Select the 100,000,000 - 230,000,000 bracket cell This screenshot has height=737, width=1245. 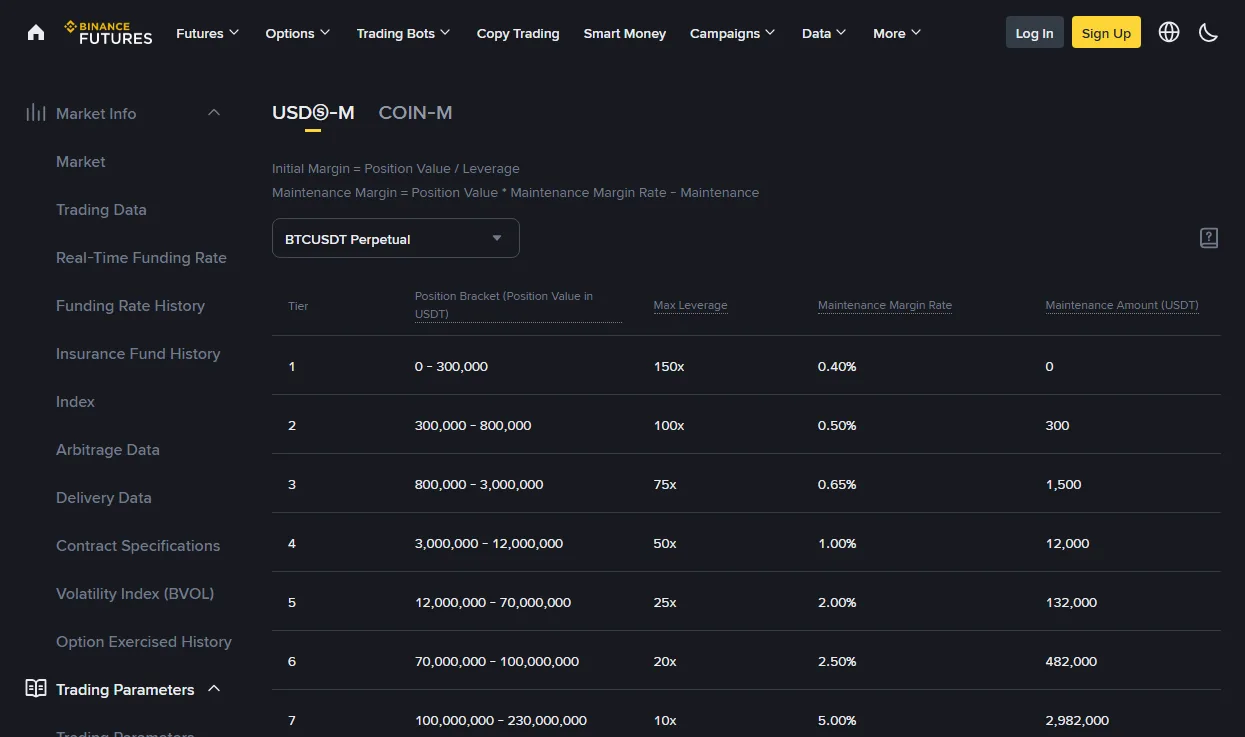click(x=501, y=720)
